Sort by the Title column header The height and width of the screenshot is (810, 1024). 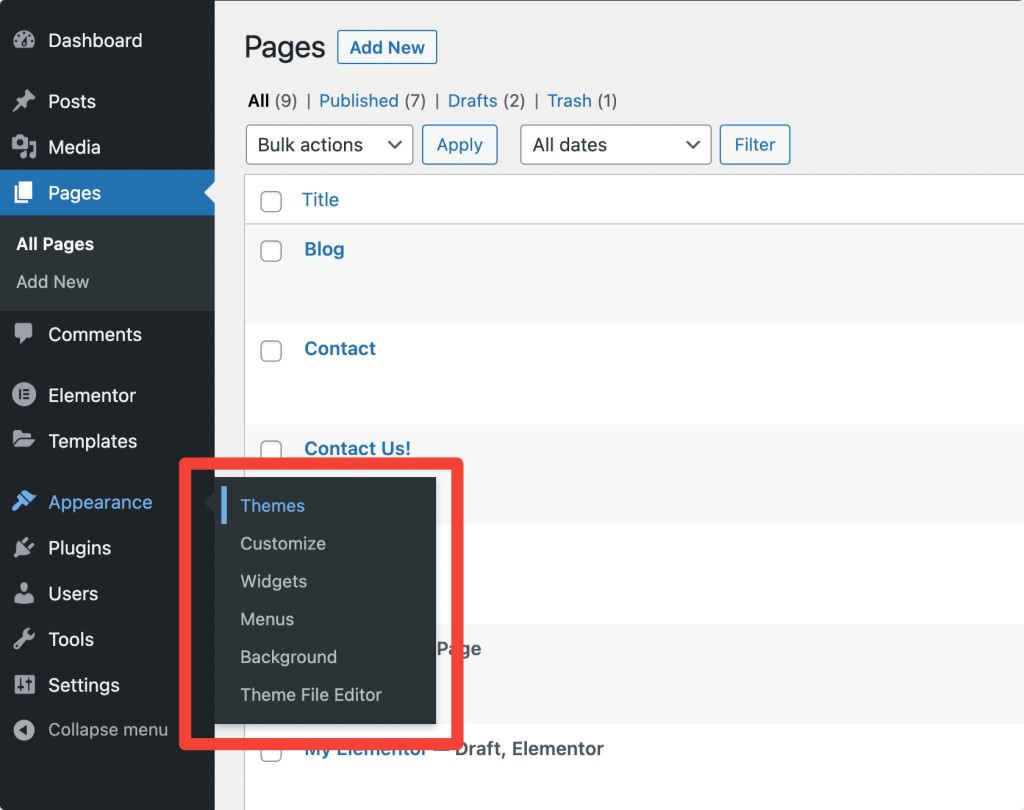320,200
